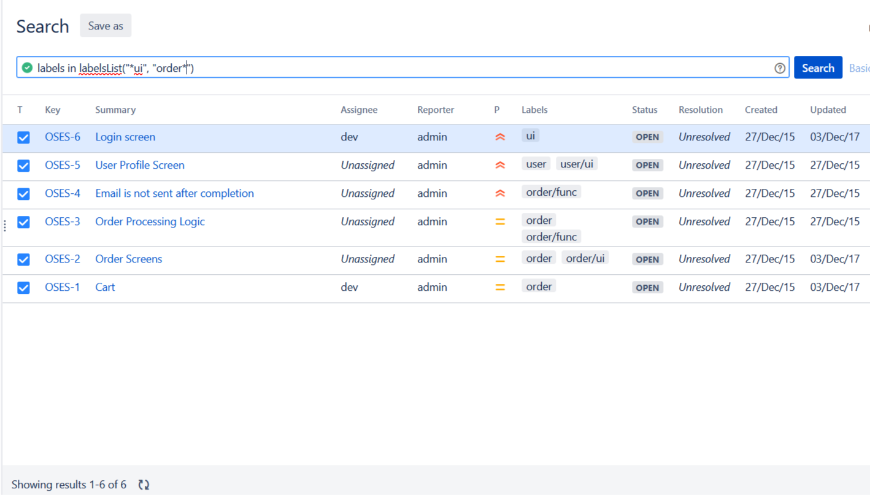The image size is (870, 495).
Task: Sort results by the Assignee column
Action: point(359,110)
